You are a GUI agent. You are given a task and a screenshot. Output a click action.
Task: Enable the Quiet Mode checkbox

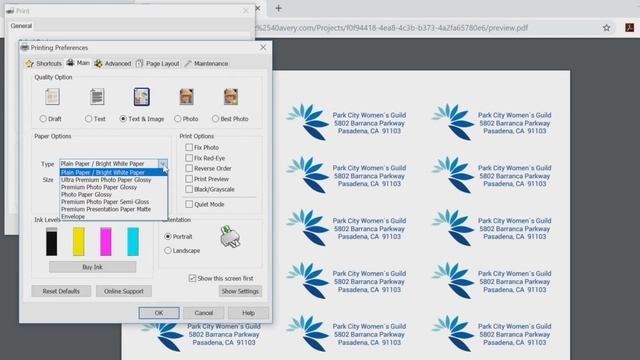click(x=189, y=204)
